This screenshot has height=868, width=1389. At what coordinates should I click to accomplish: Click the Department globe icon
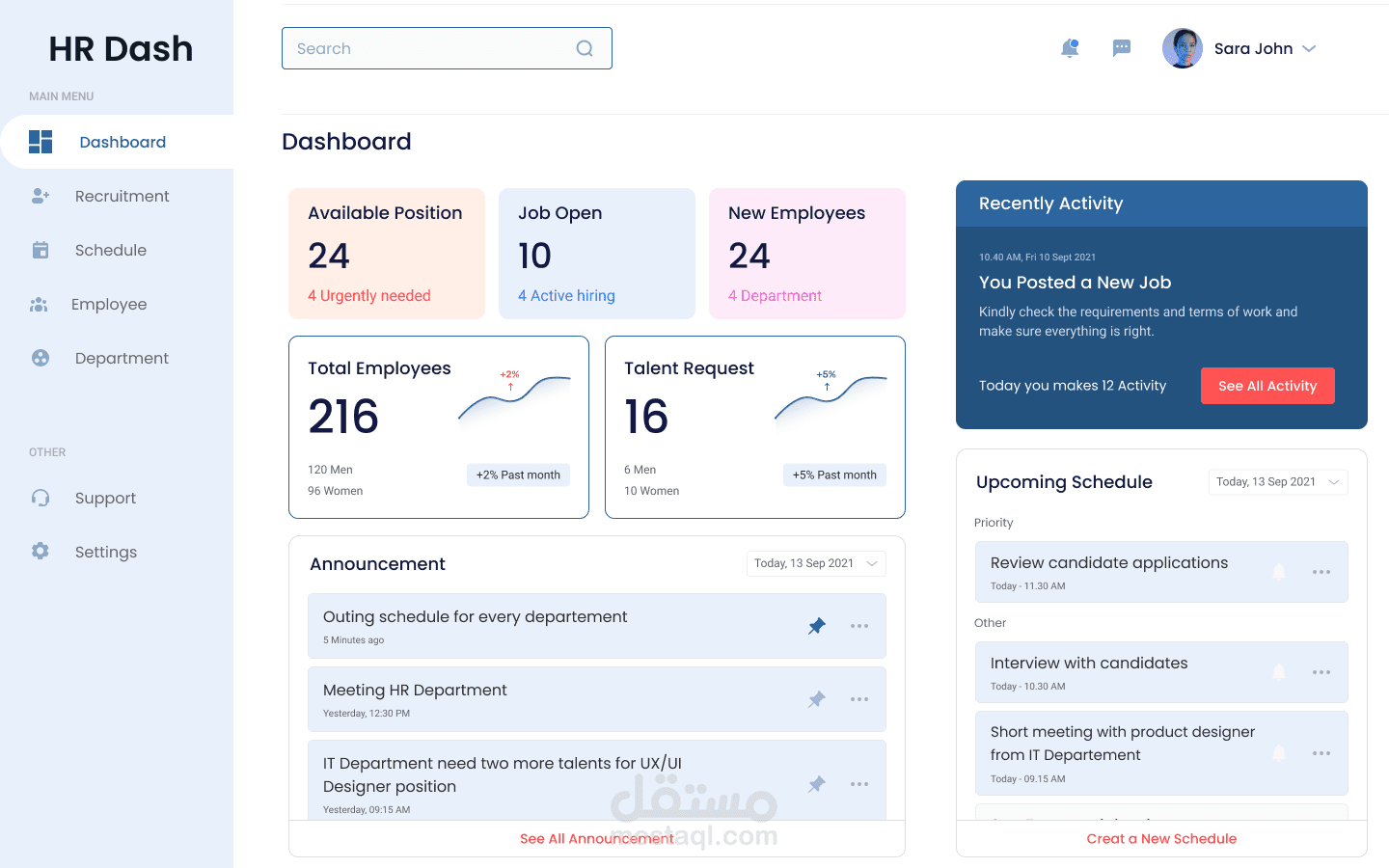(x=40, y=358)
